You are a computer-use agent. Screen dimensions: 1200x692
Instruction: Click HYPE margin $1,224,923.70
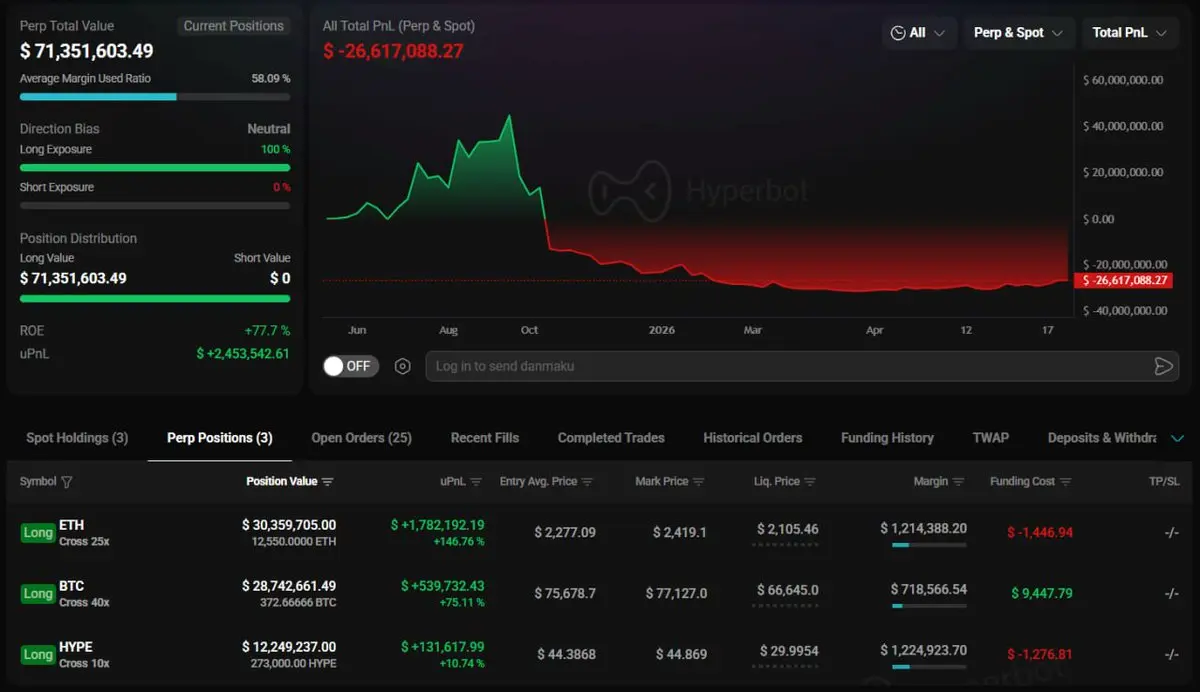point(924,650)
